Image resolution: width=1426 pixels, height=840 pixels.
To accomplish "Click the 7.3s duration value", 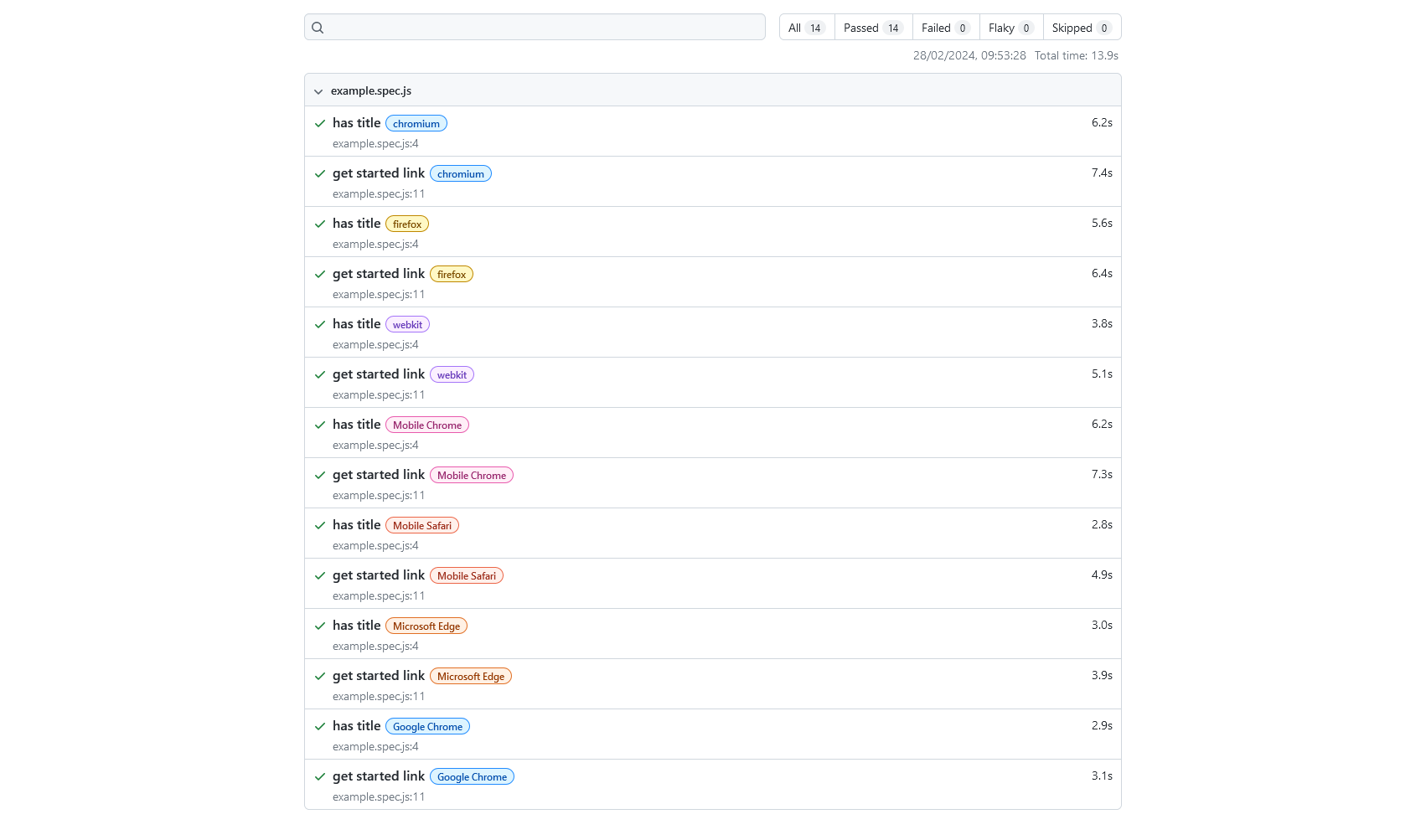I will click(x=1102, y=474).
